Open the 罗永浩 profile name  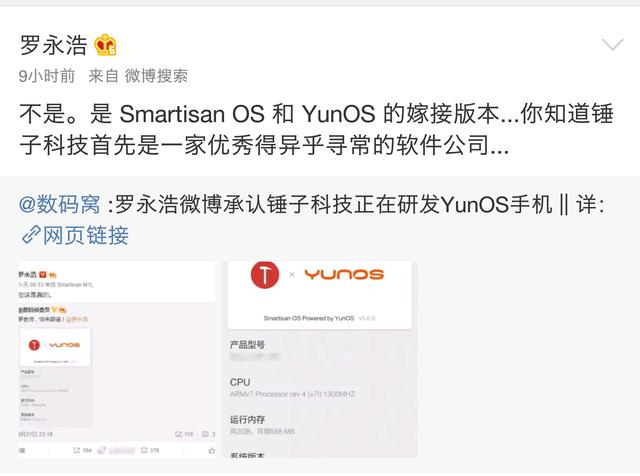(x=53, y=45)
